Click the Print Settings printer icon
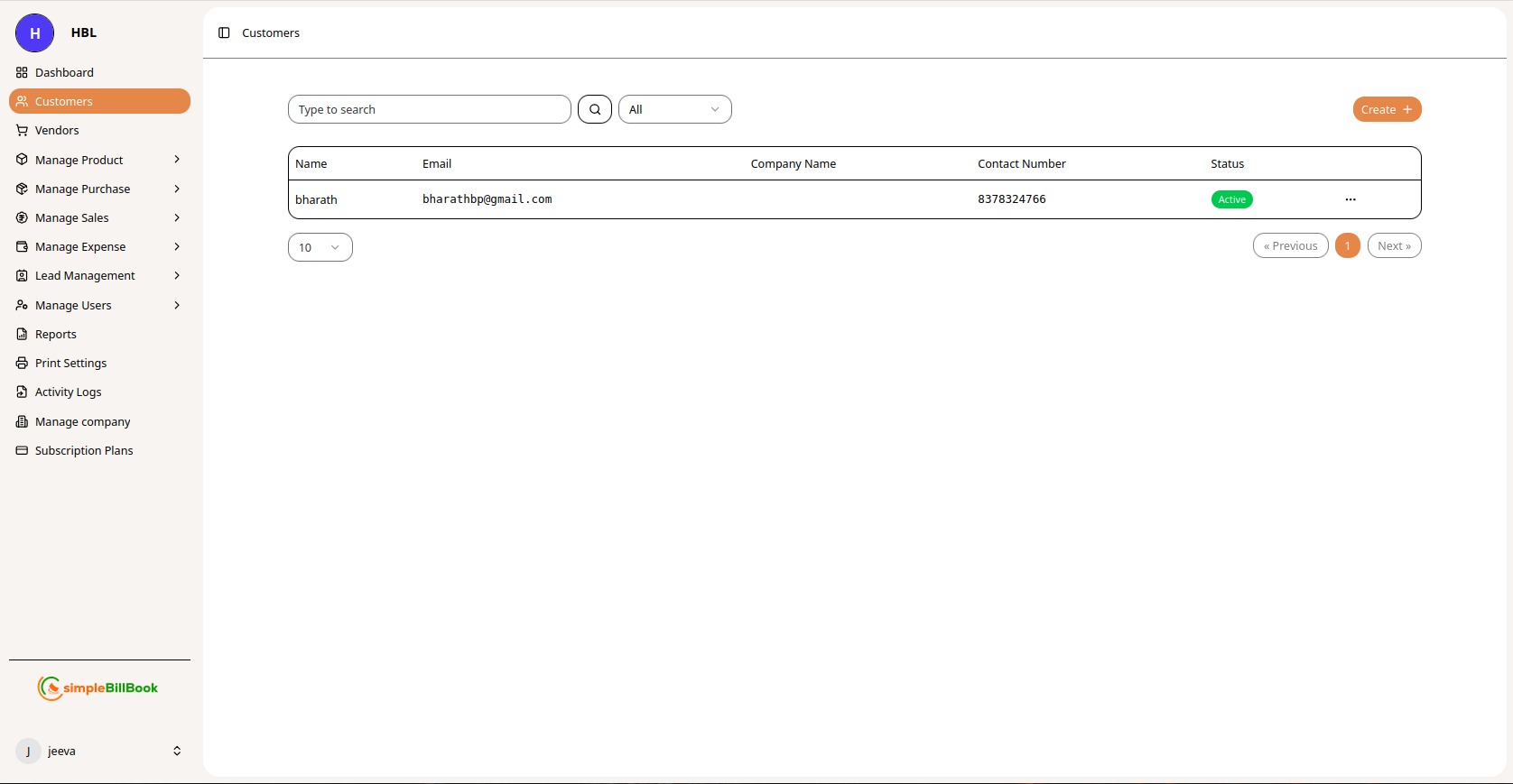The image size is (1513, 784). coord(22,363)
